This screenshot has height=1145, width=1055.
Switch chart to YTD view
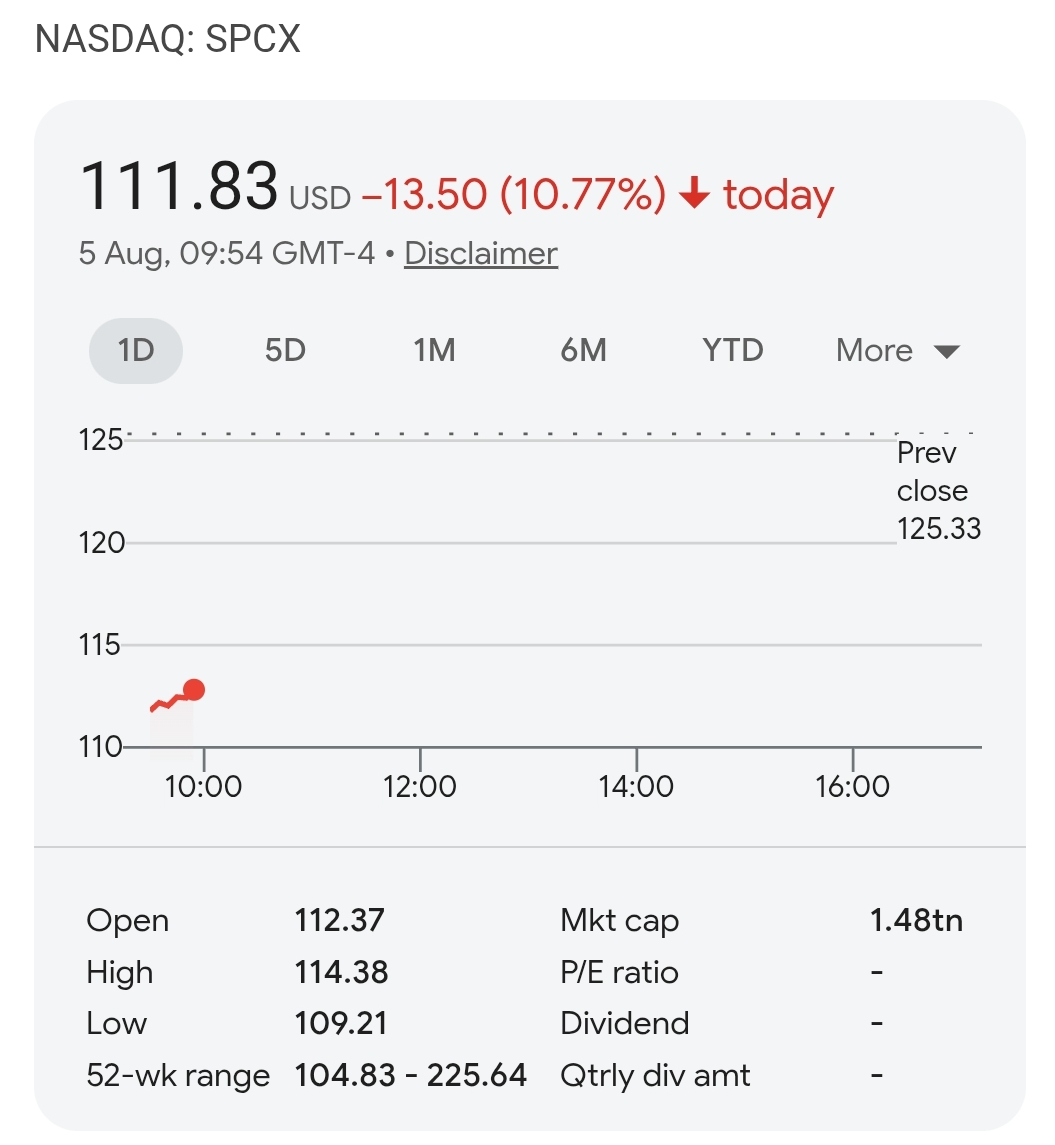pyautogui.click(x=733, y=351)
